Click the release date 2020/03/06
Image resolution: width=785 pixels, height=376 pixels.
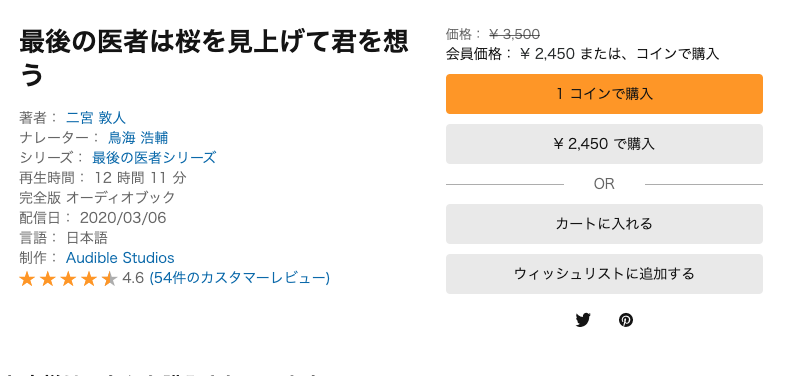(123, 218)
